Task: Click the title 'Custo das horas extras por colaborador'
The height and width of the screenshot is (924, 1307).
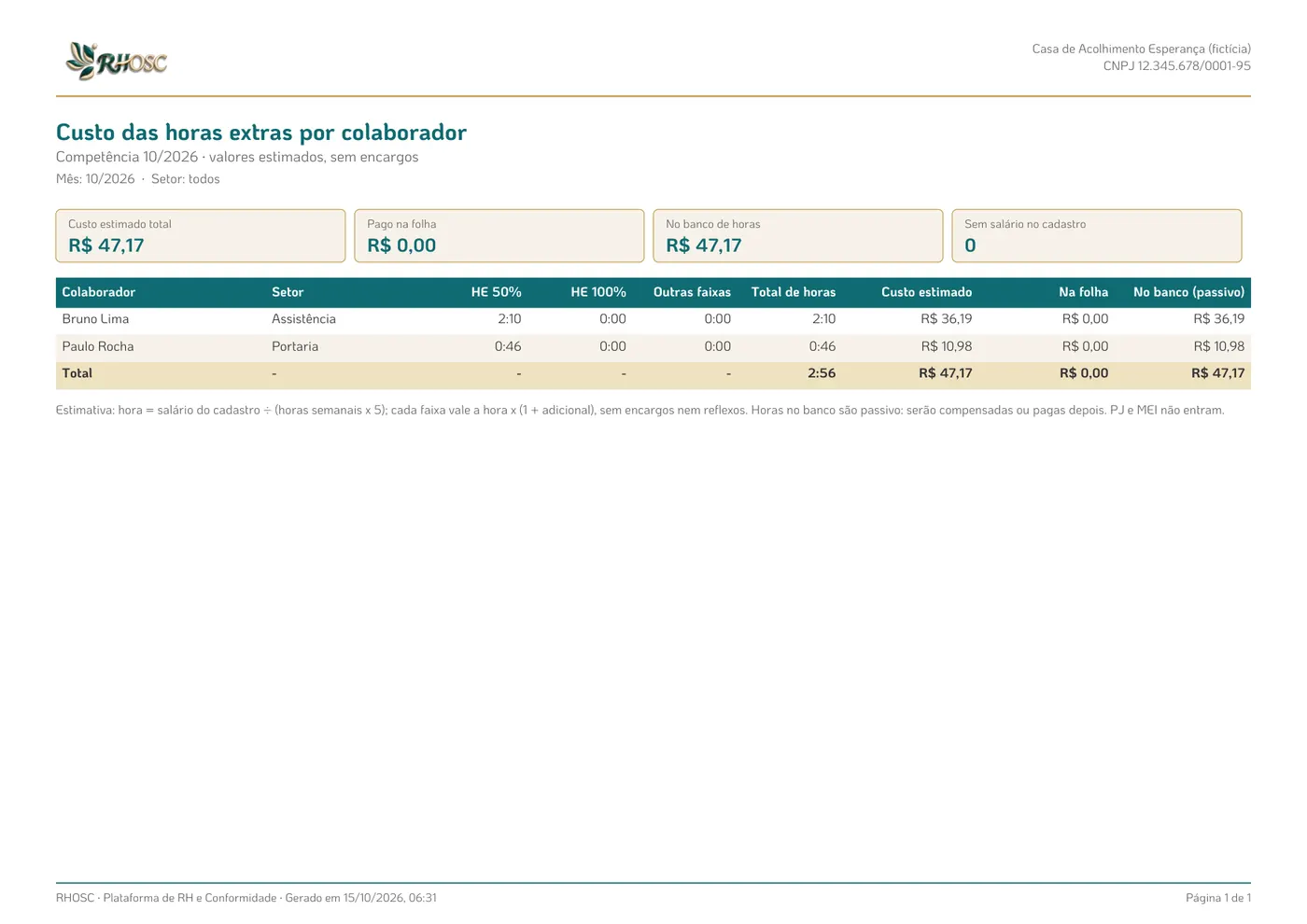Action: coord(261,133)
